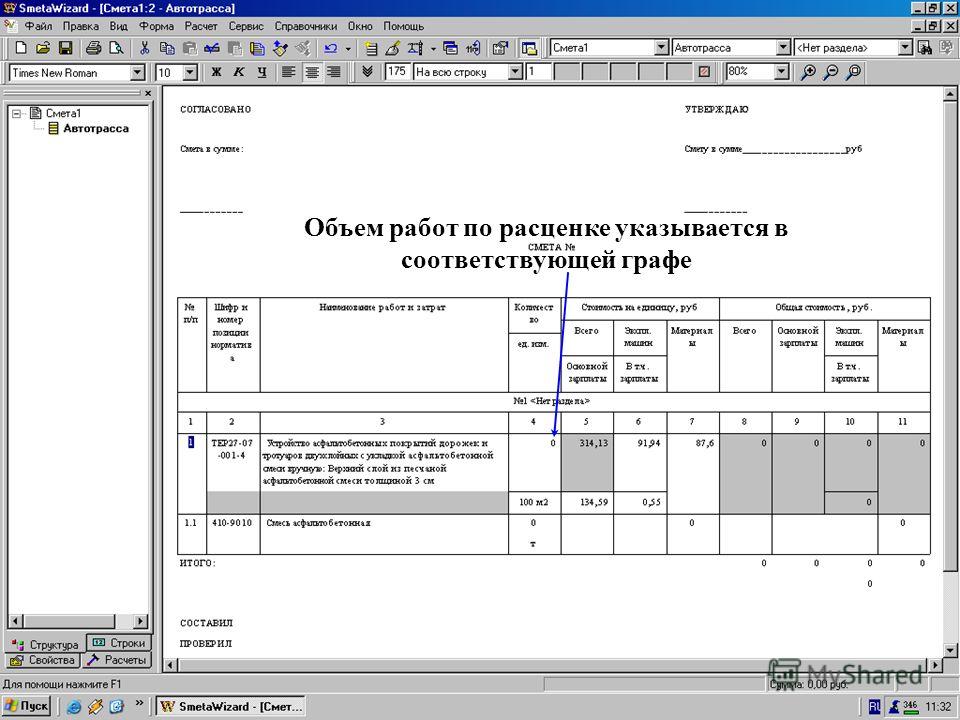Open the Расчет menu
960x720 pixels.
(x=201, y=26)
